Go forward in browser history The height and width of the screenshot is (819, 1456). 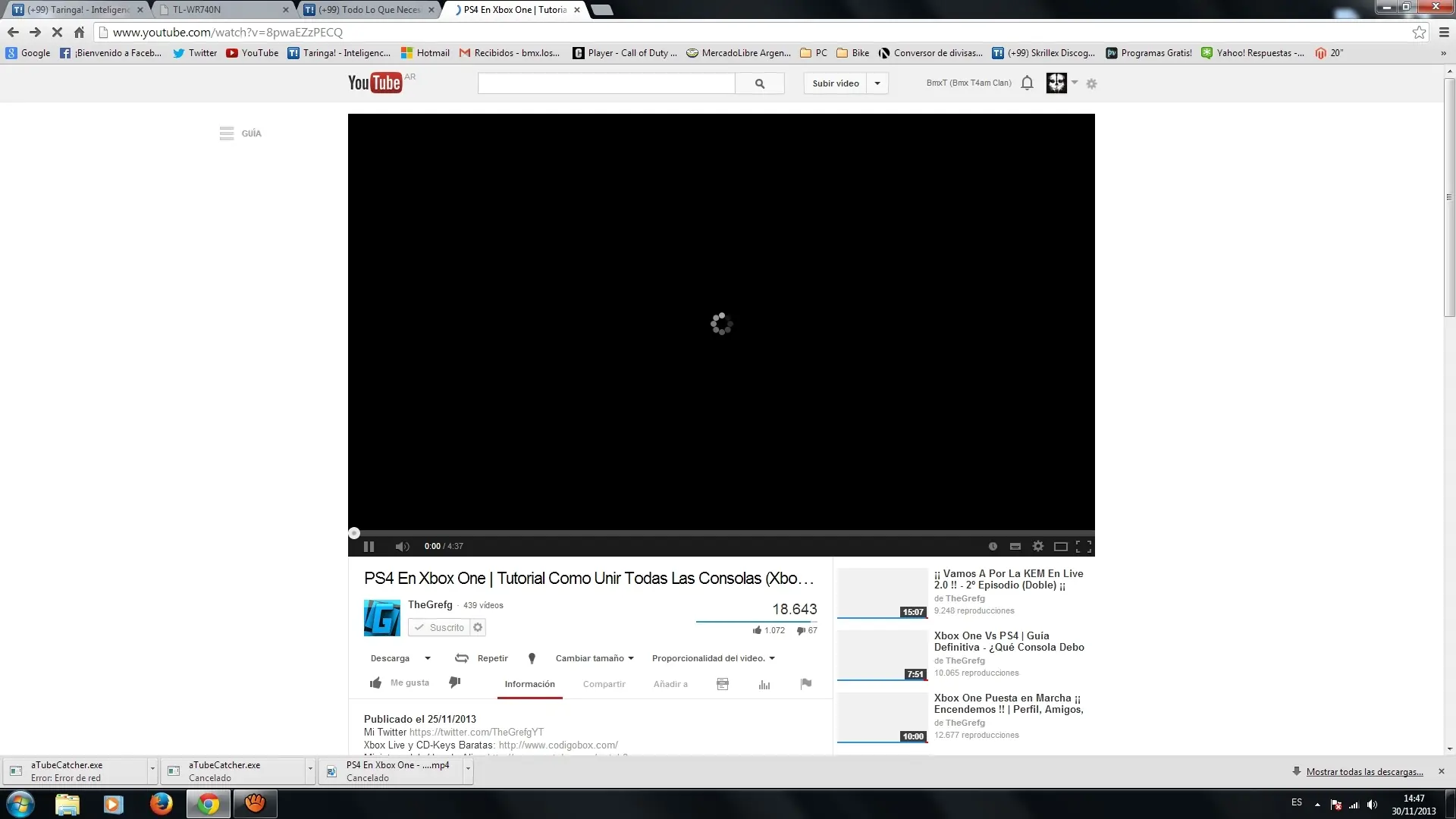[35, 32]
